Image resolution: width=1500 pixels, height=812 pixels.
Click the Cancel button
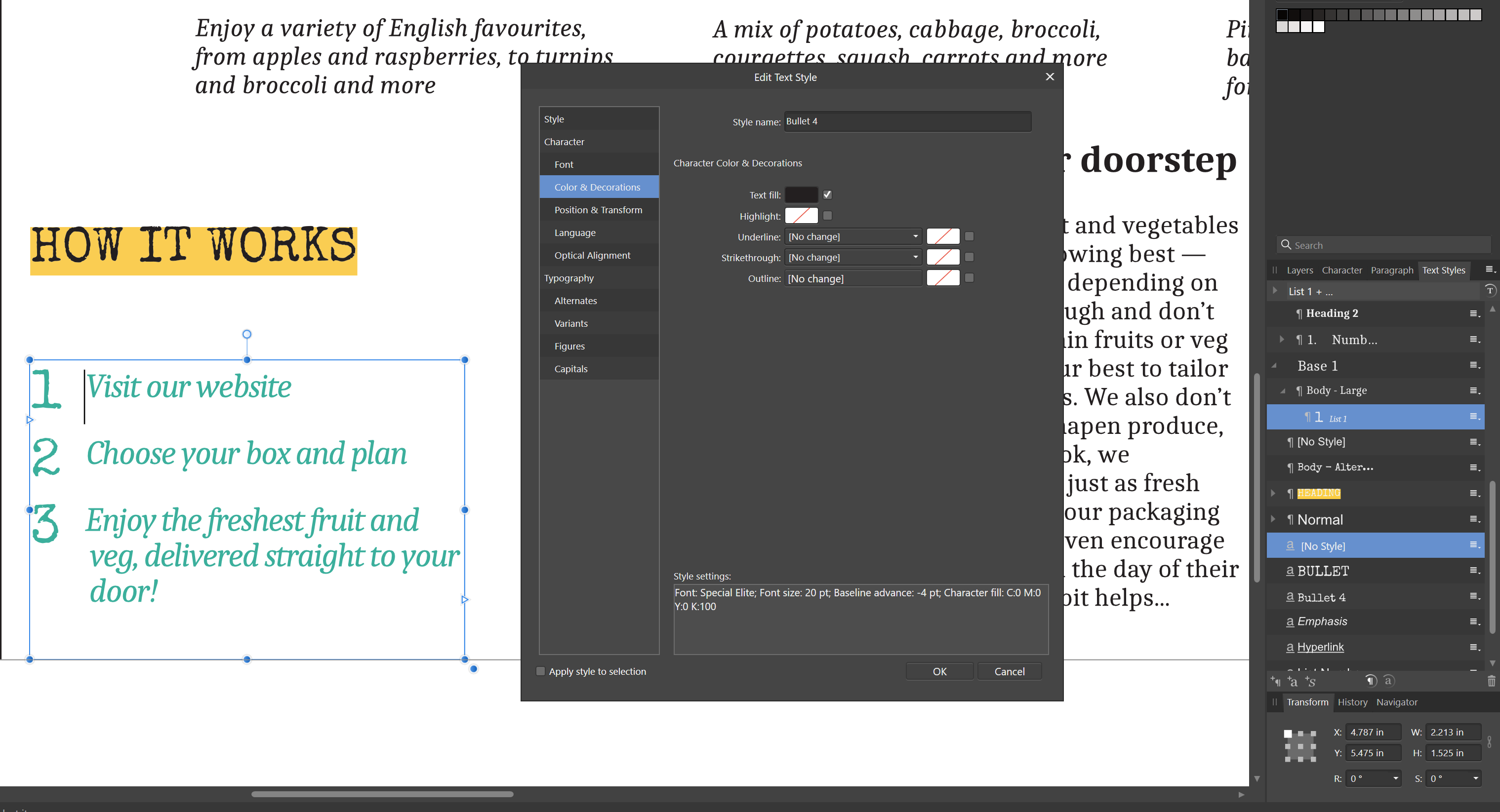point(1009,671)
